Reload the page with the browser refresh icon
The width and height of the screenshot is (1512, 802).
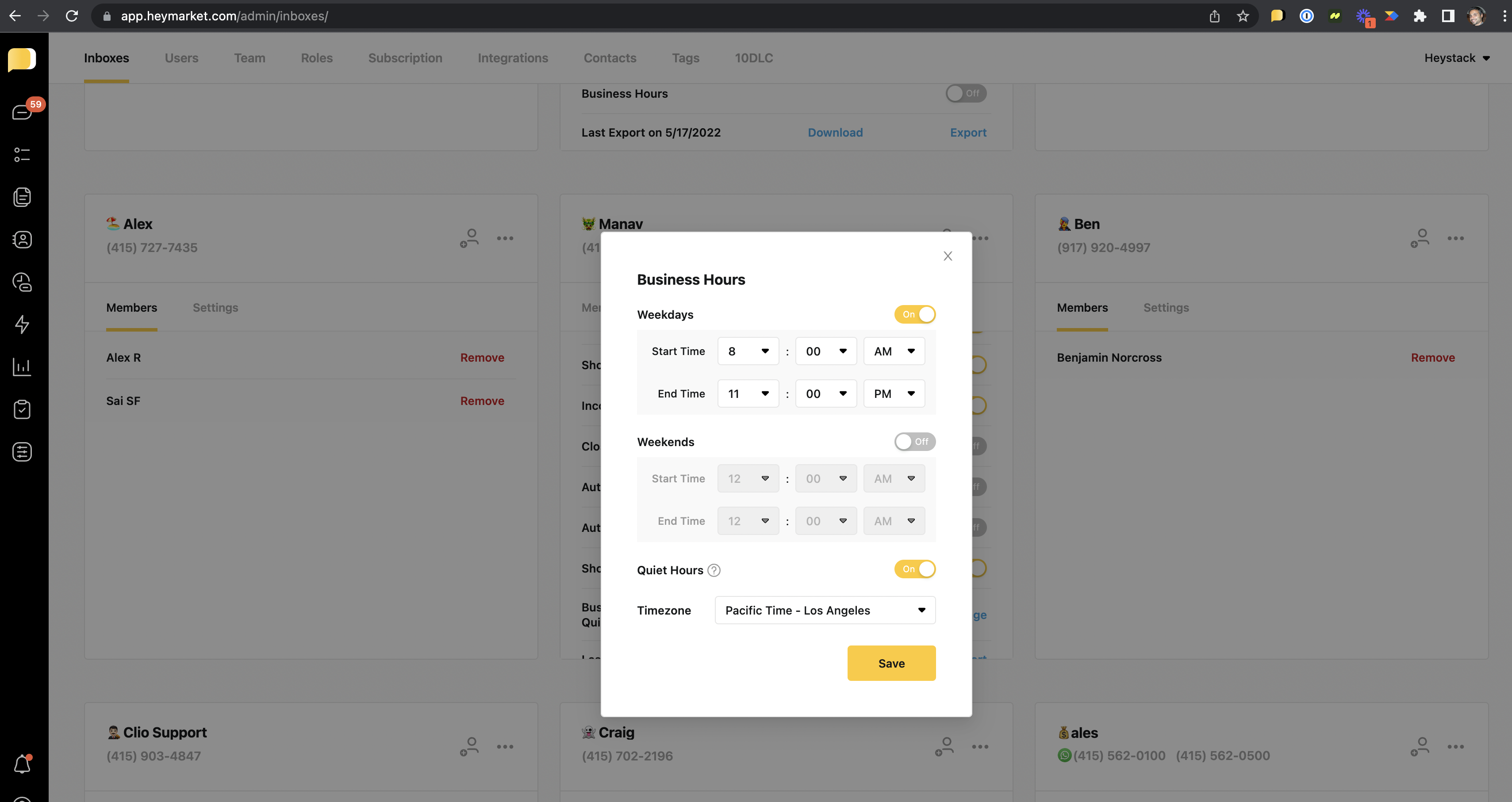click(72, 16)
